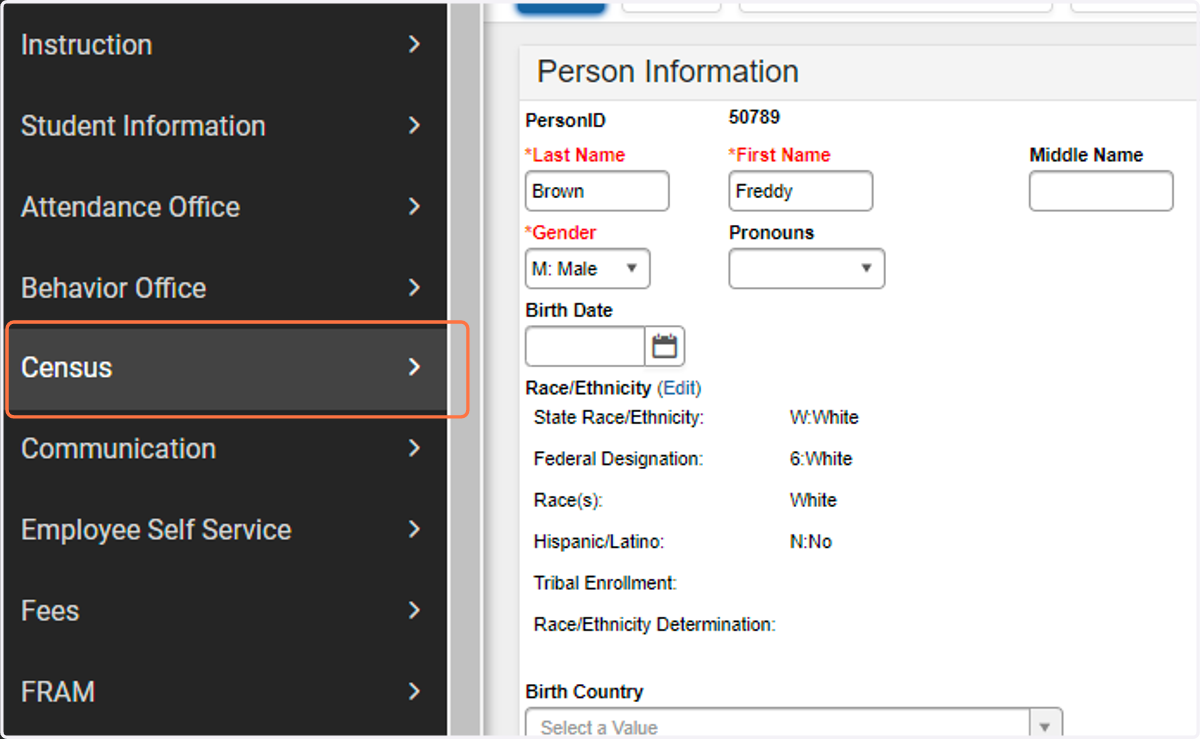Open the Instruction menu item
This screenshot has width=1200, height=739.
click(224, 44)
